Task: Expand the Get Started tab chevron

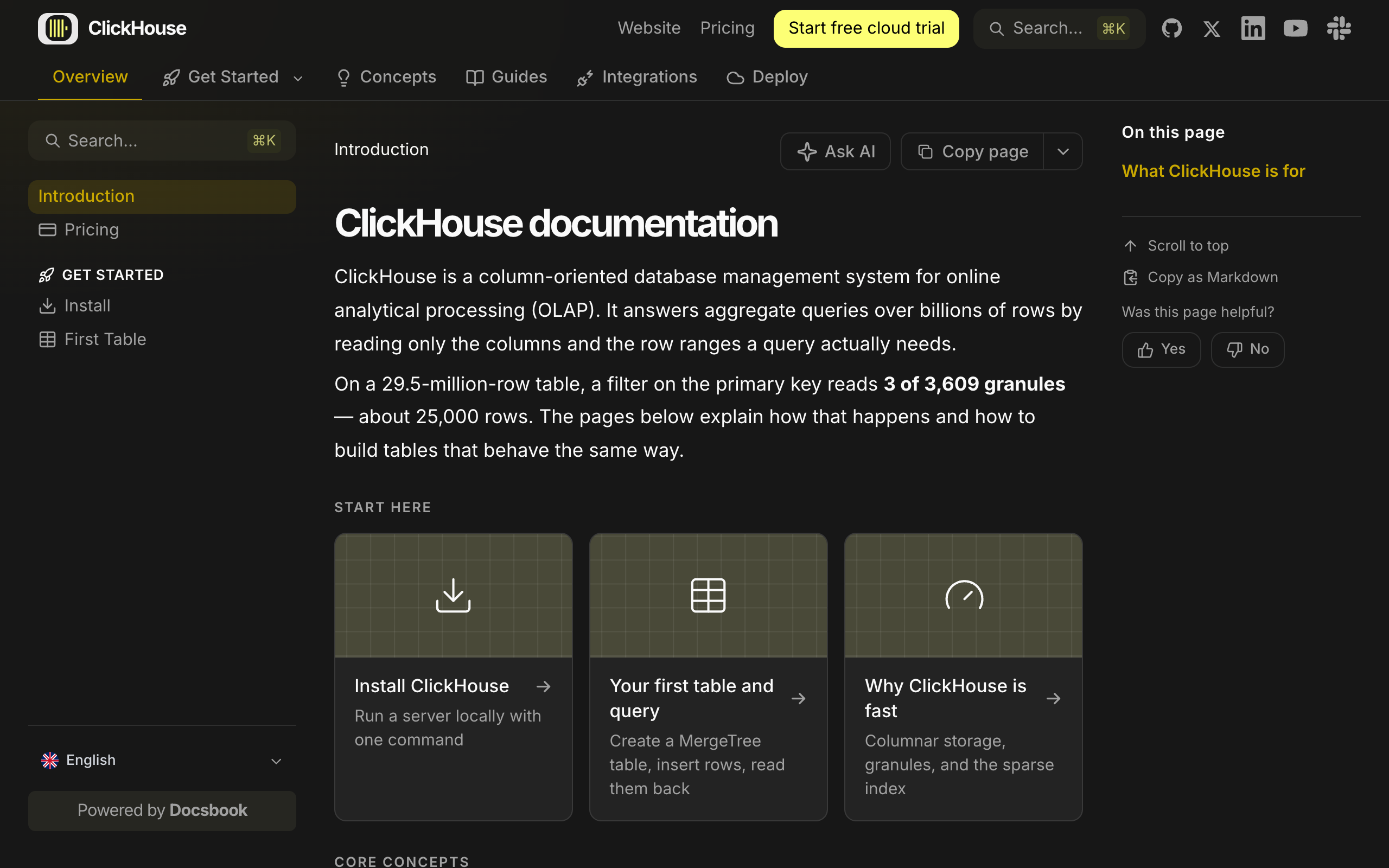Action: click(298, 78)
